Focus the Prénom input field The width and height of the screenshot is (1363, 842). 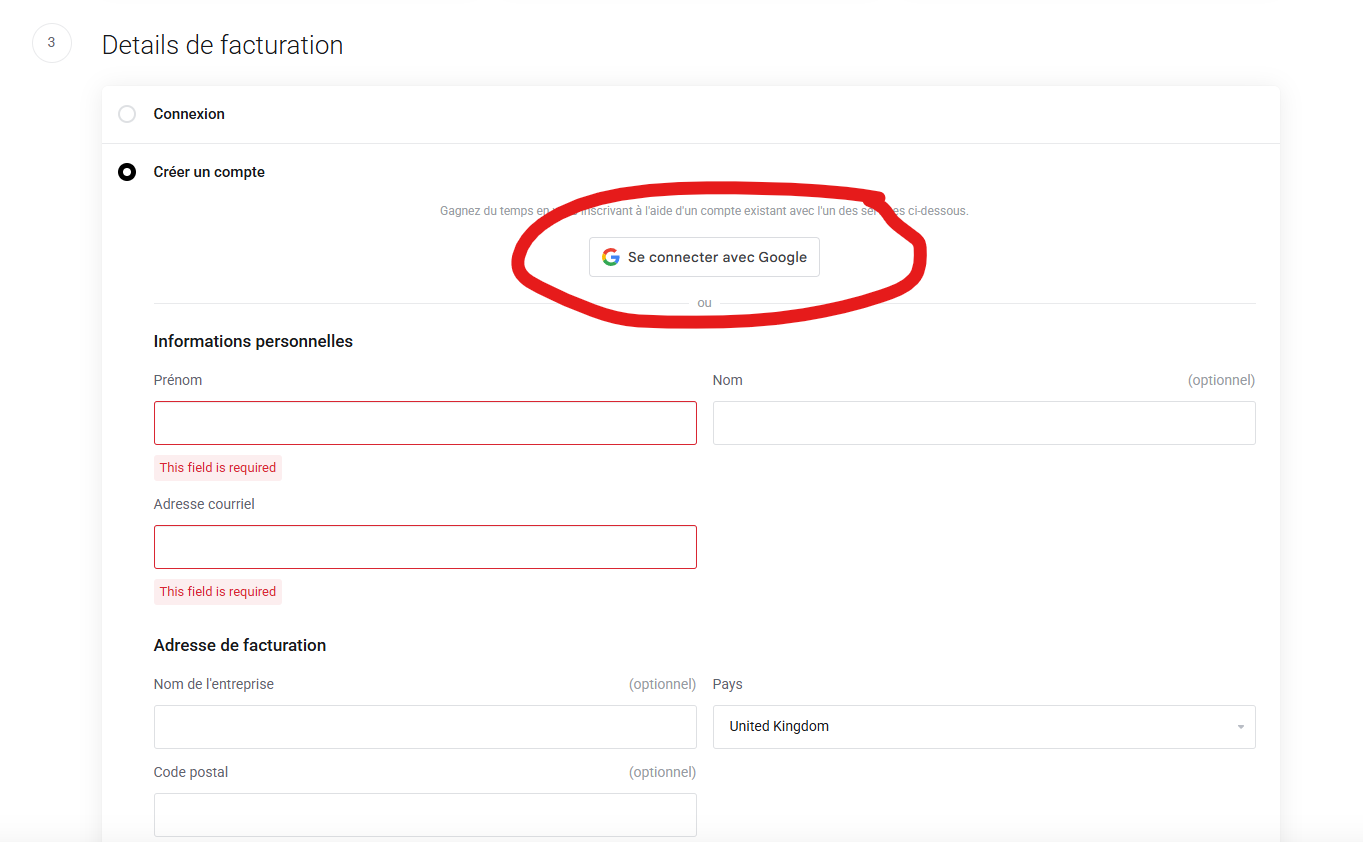click(425, 423)
